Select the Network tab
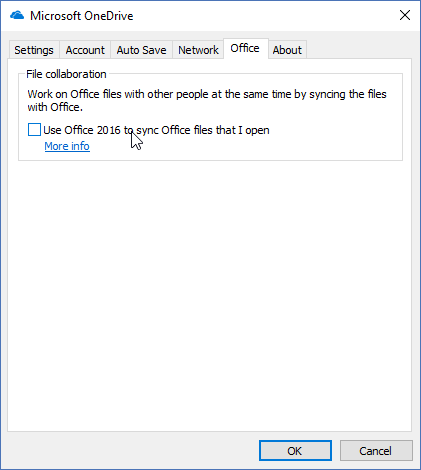This screenshot has height=470, width=421. [x=198, y=50]
